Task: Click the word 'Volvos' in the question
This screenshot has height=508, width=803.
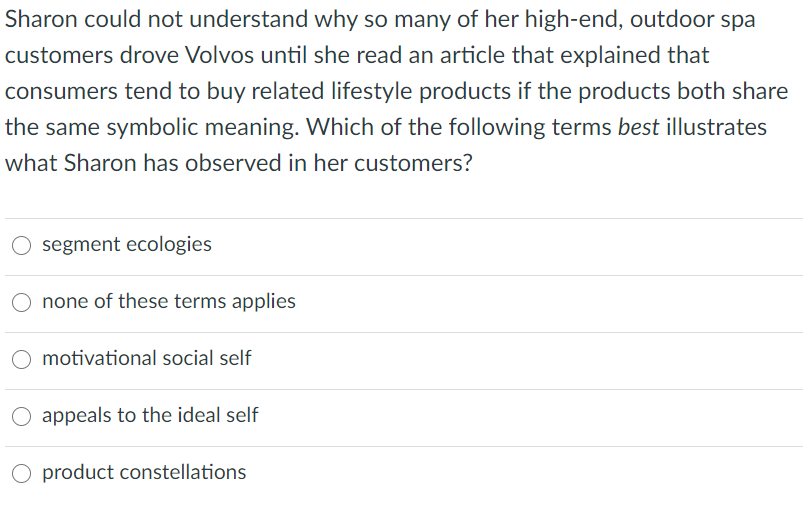Action: pos(219,55)
